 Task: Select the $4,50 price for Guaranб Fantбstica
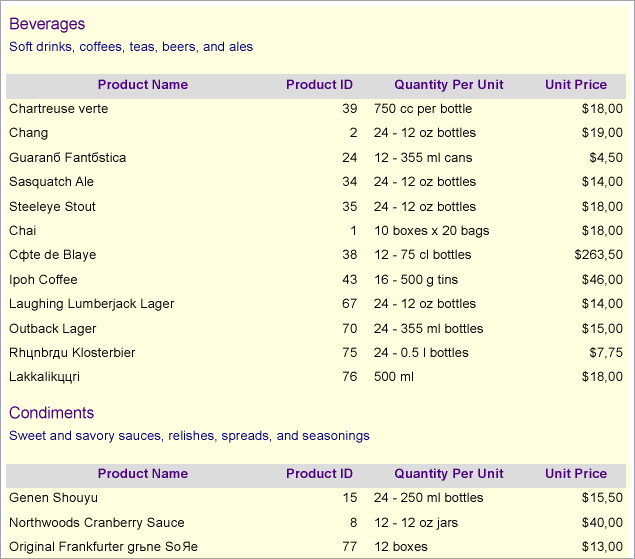tap(606, 158)
